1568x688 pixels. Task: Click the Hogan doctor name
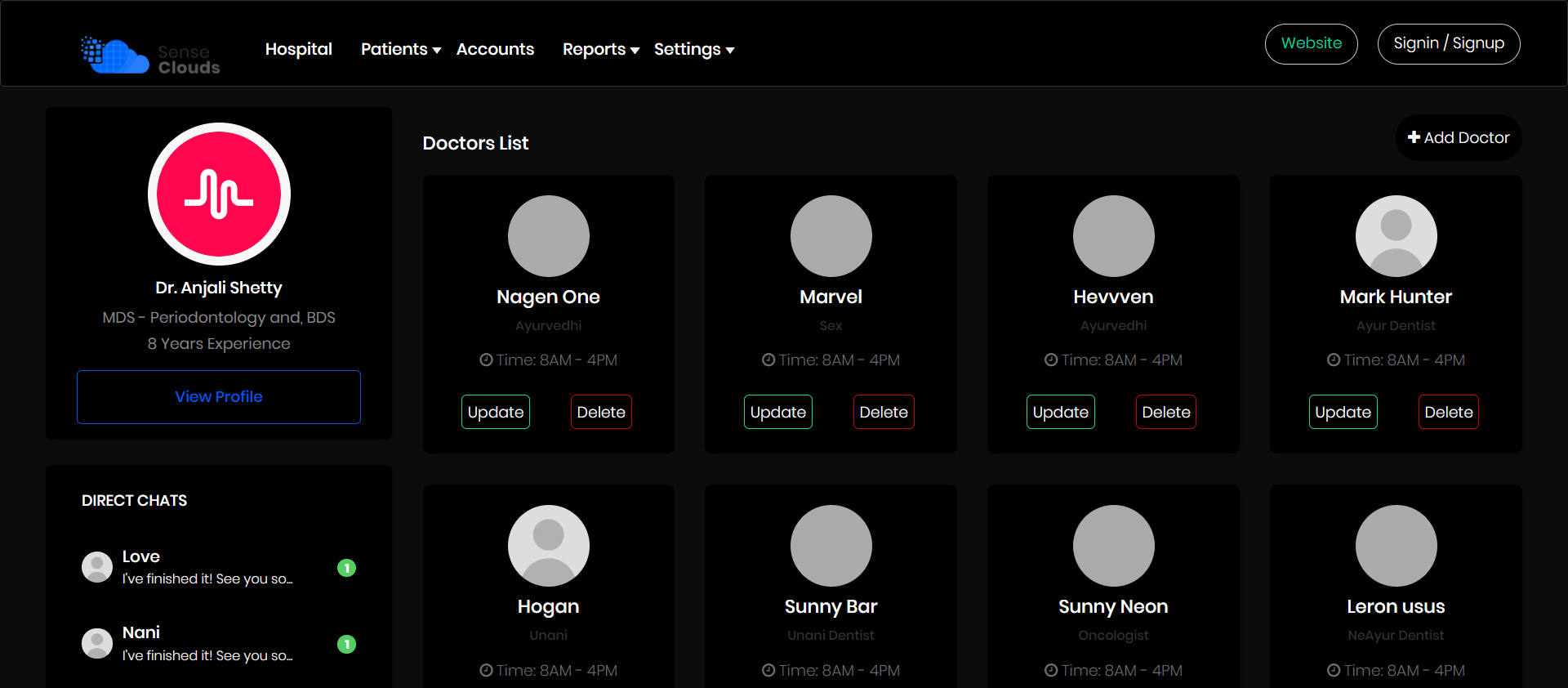coord(549,607)
